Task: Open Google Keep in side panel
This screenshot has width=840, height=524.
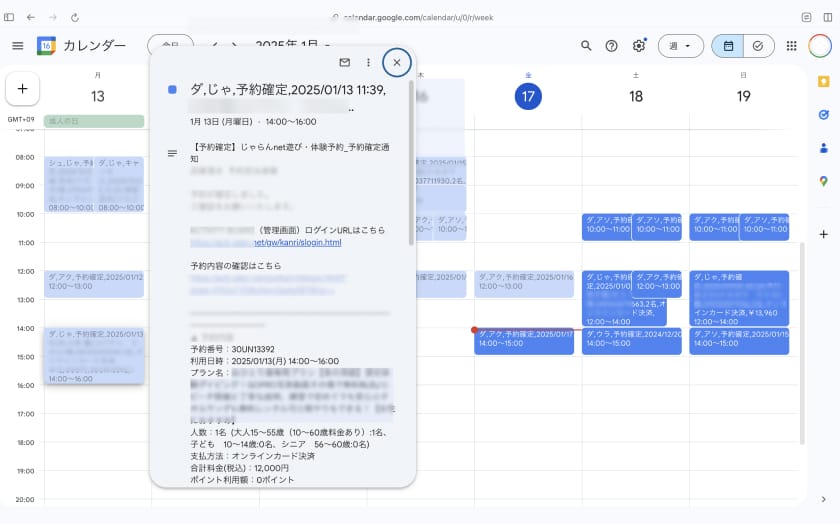Action: [x=823, y=82]
